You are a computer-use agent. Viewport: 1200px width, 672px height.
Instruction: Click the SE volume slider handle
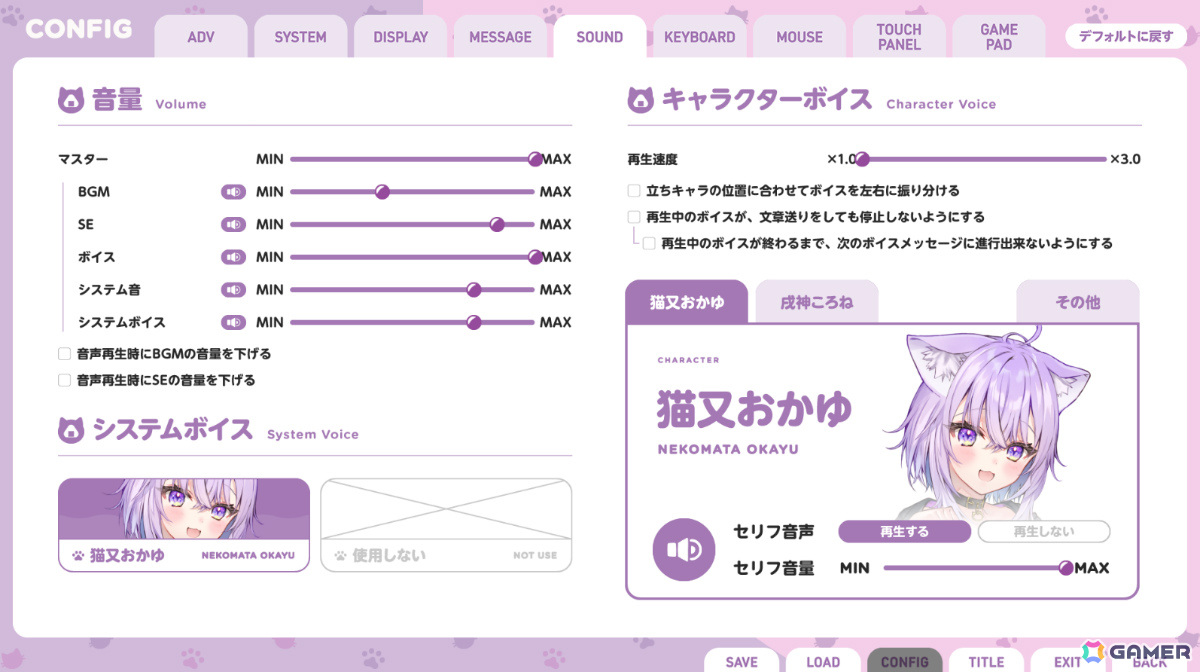497,224
